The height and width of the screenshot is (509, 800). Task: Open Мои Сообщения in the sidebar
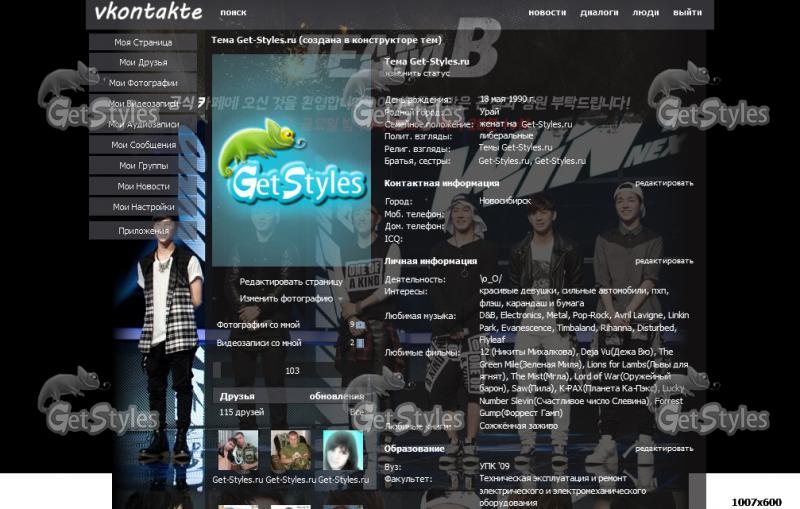(143, 145)
